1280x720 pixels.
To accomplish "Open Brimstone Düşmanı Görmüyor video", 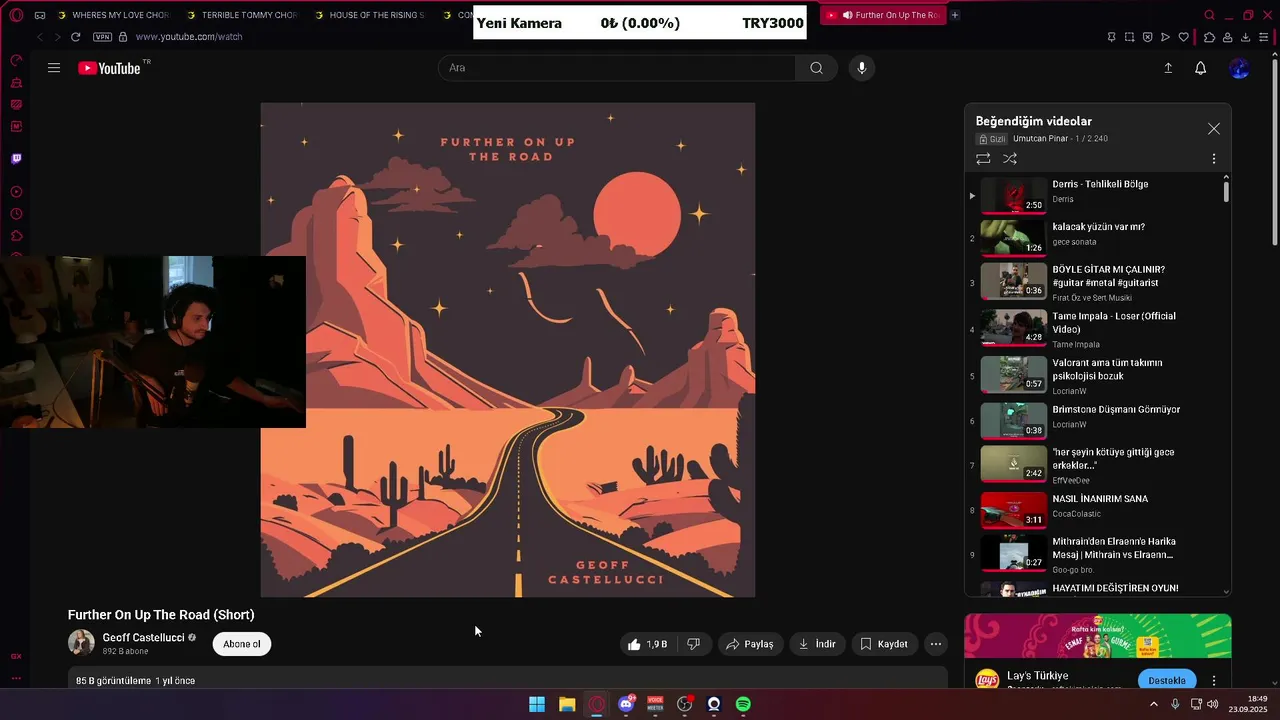I will (1096, 420).
